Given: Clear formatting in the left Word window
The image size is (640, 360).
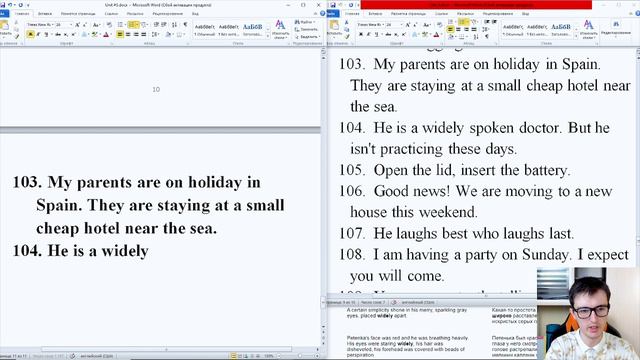Looking at the screenshot, I should pos(109,25).
